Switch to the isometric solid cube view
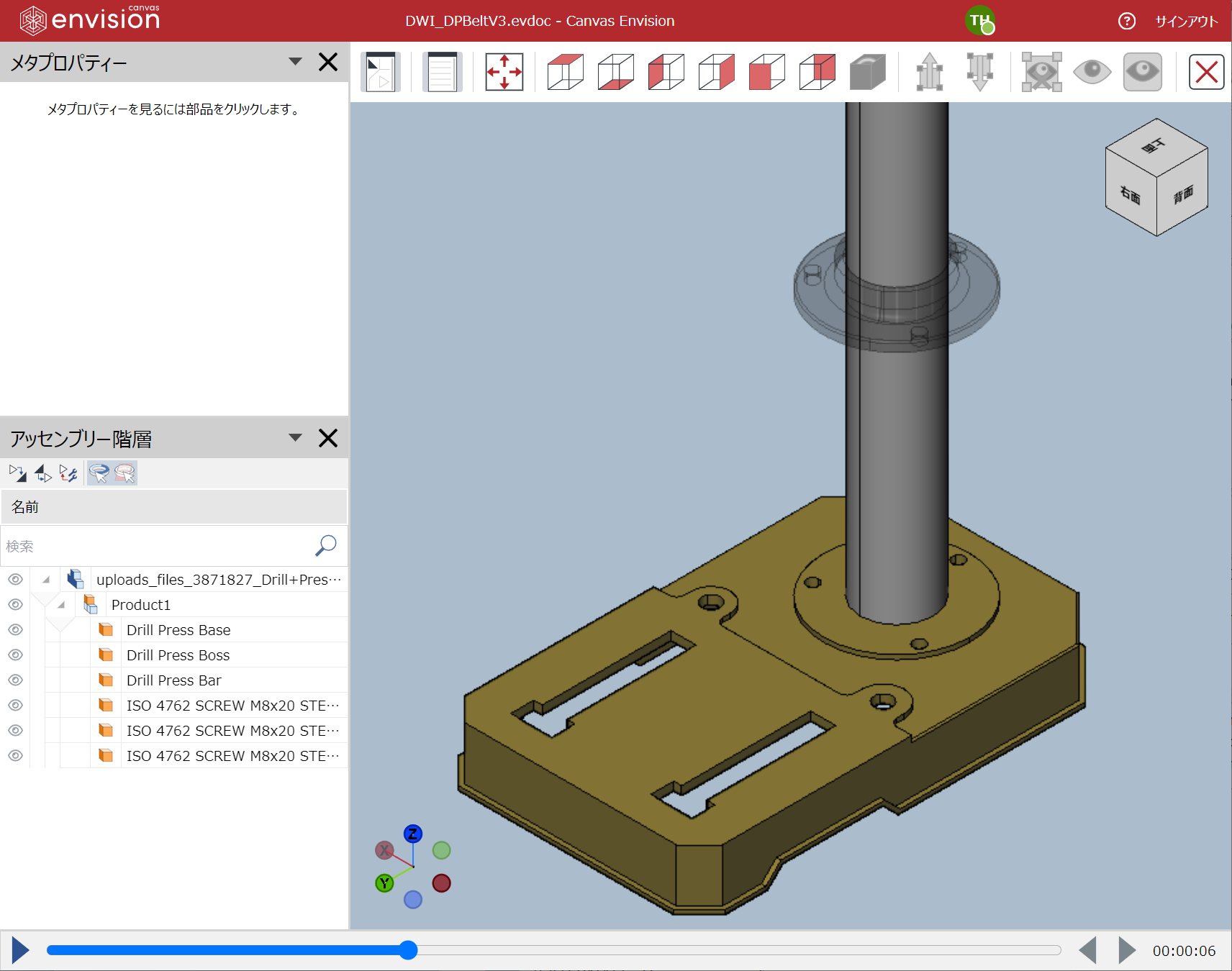The image size is (1232, 971). click(867, 72)
